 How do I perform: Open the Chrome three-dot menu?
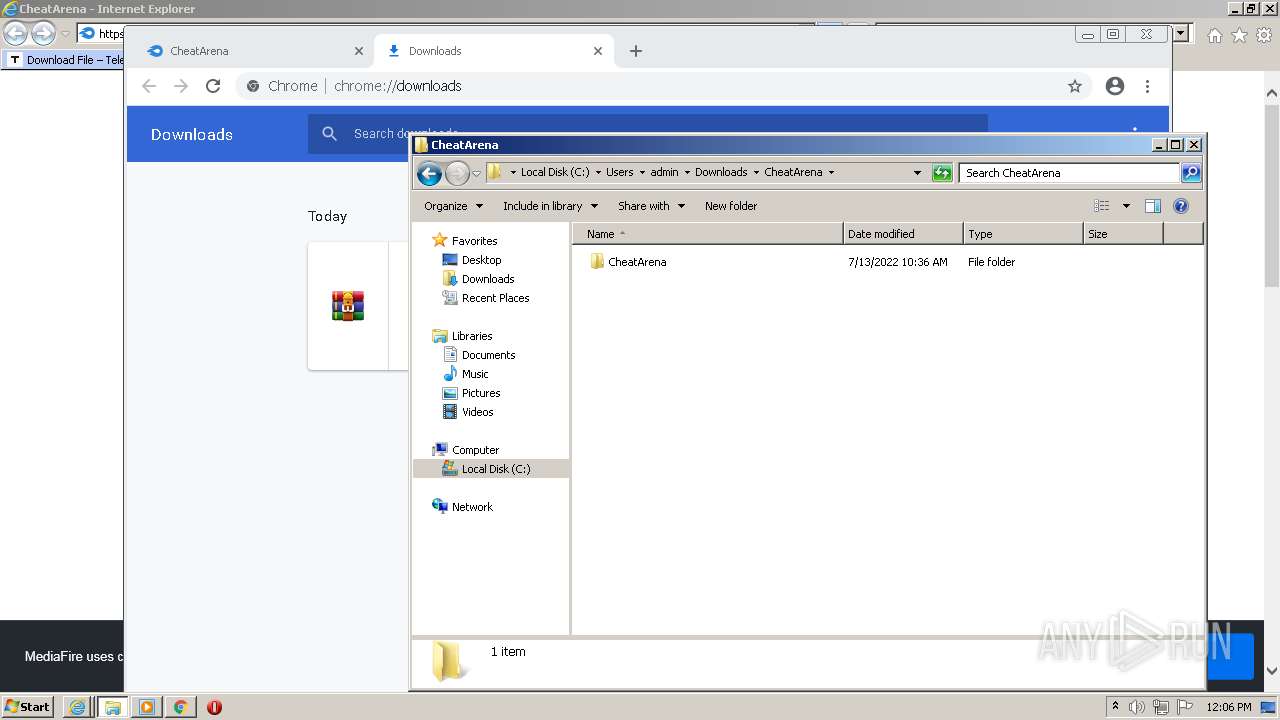[x=1147, y=86]
